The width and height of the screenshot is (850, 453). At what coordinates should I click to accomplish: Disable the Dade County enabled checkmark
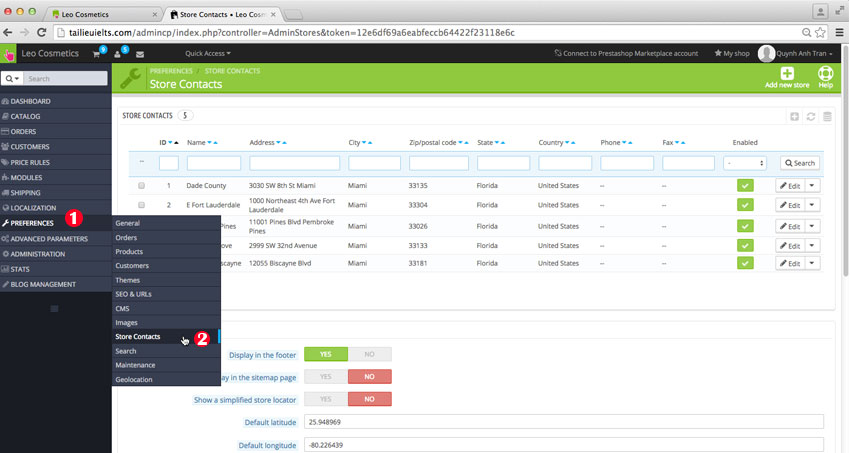click(744, 185)
